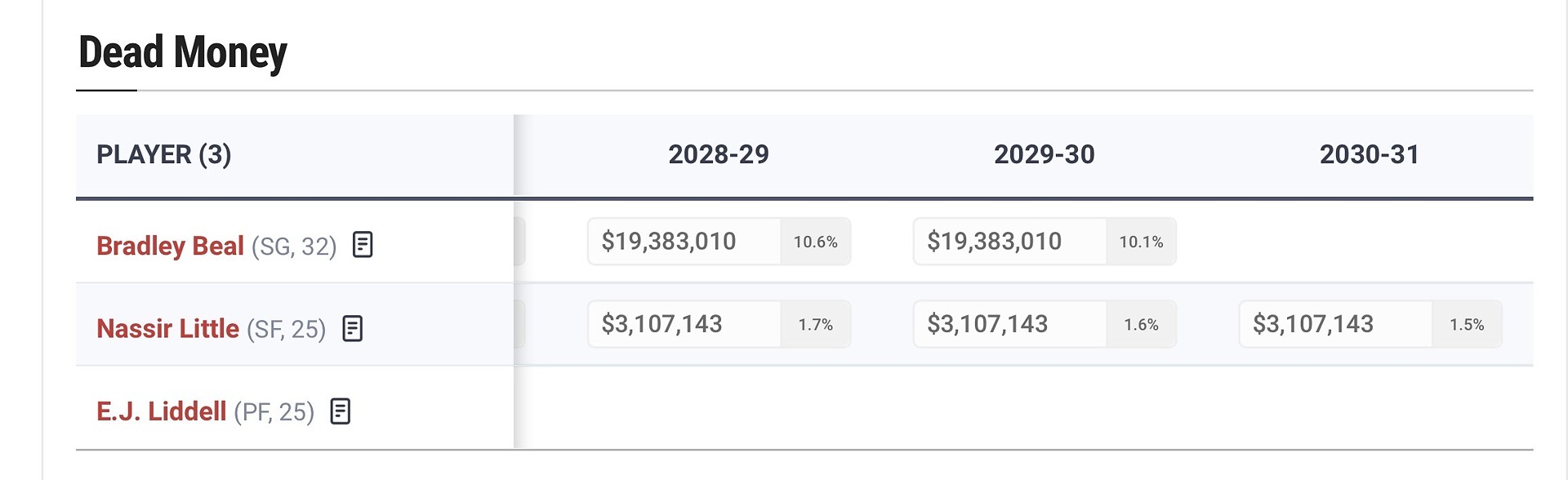Click Little's 2029-30 $3,107,143 cap figure

[x=987, y=324]
